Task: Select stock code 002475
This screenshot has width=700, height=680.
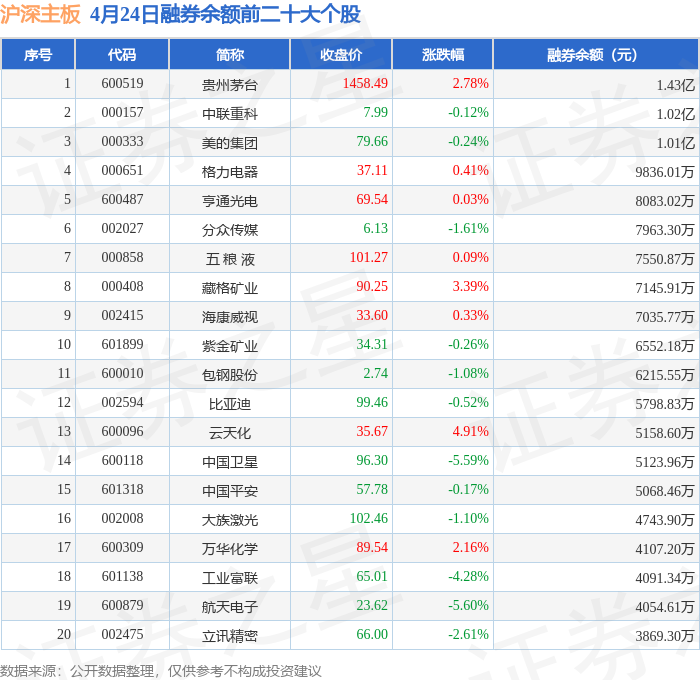Action: (122, 634)
